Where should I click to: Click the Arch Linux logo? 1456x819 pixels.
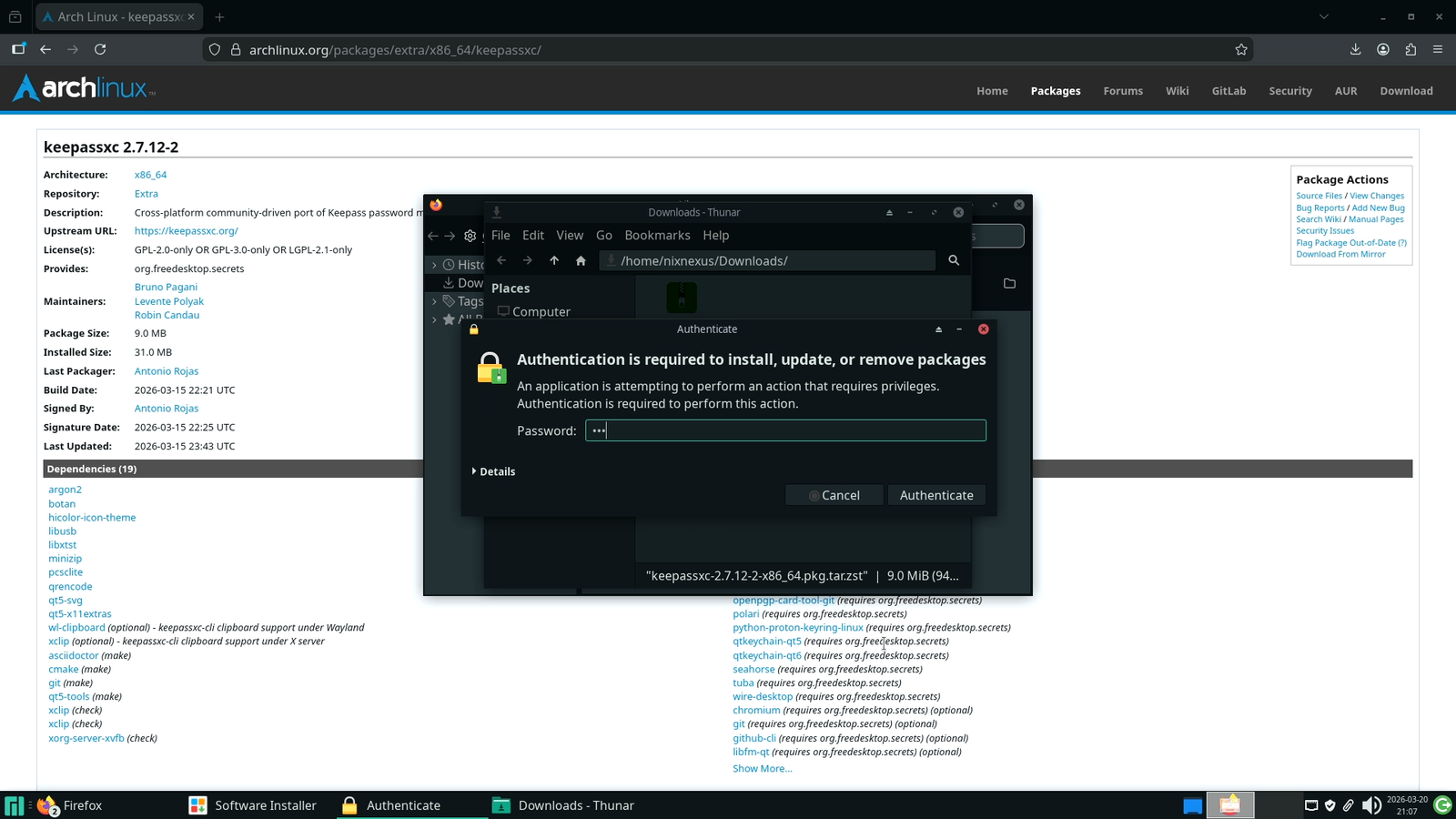(84, 88)
